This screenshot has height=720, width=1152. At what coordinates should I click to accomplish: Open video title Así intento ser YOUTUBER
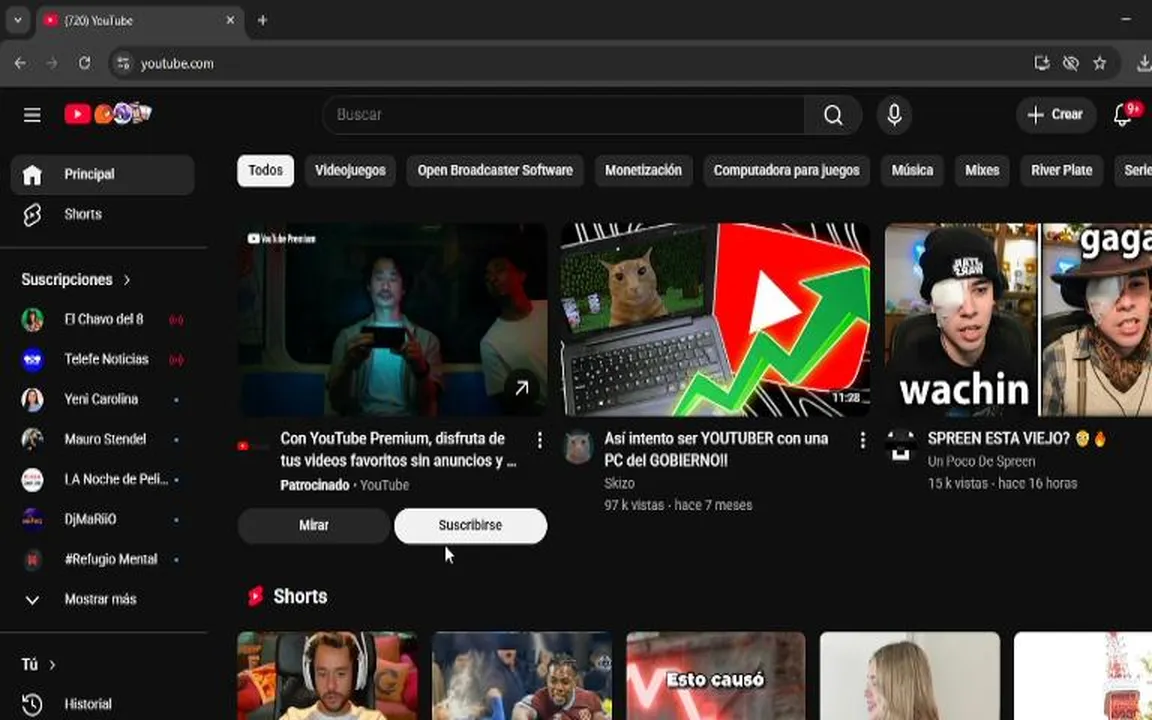point(716,450)
